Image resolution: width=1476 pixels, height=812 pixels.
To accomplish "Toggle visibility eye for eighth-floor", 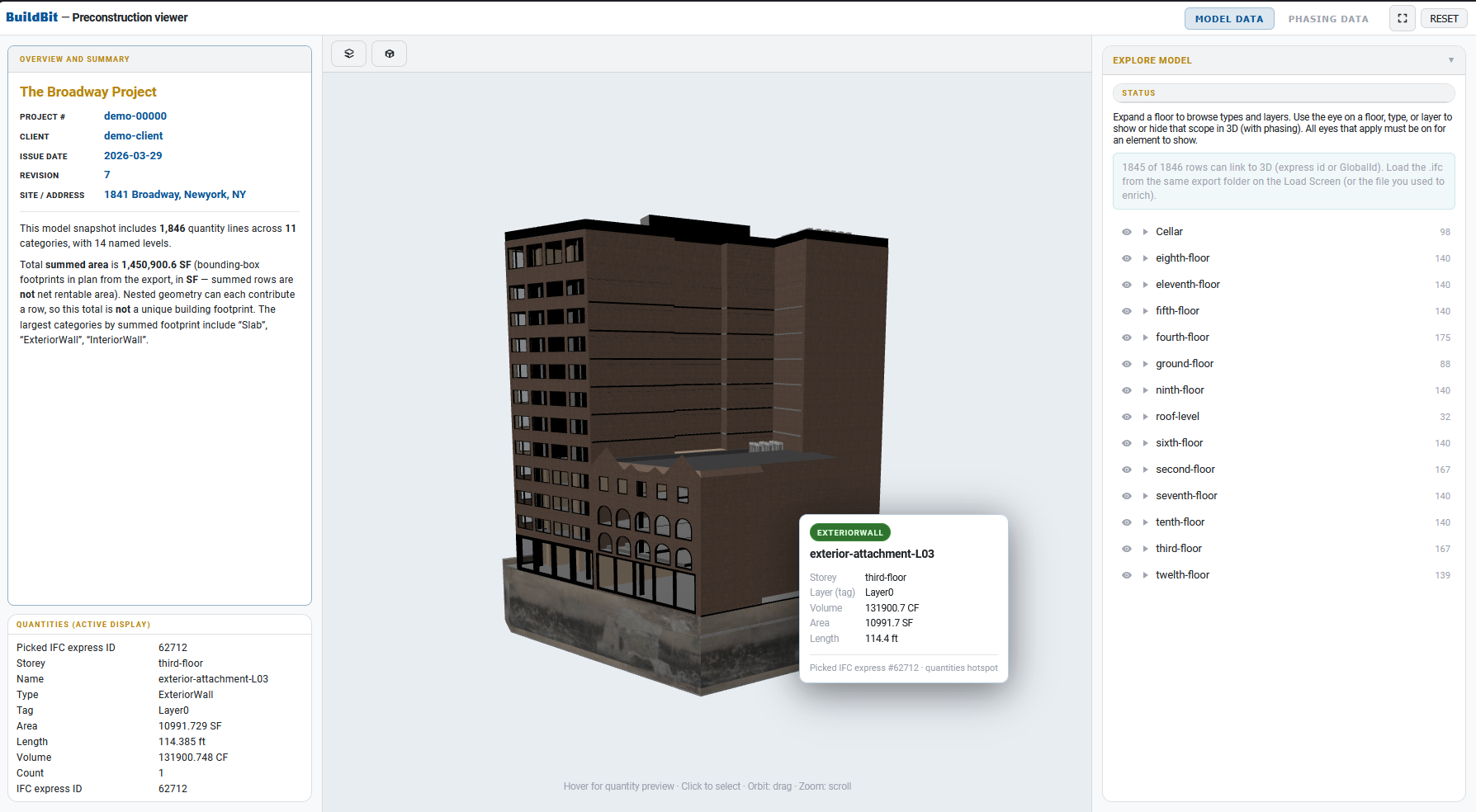I will click(1126, 258).
